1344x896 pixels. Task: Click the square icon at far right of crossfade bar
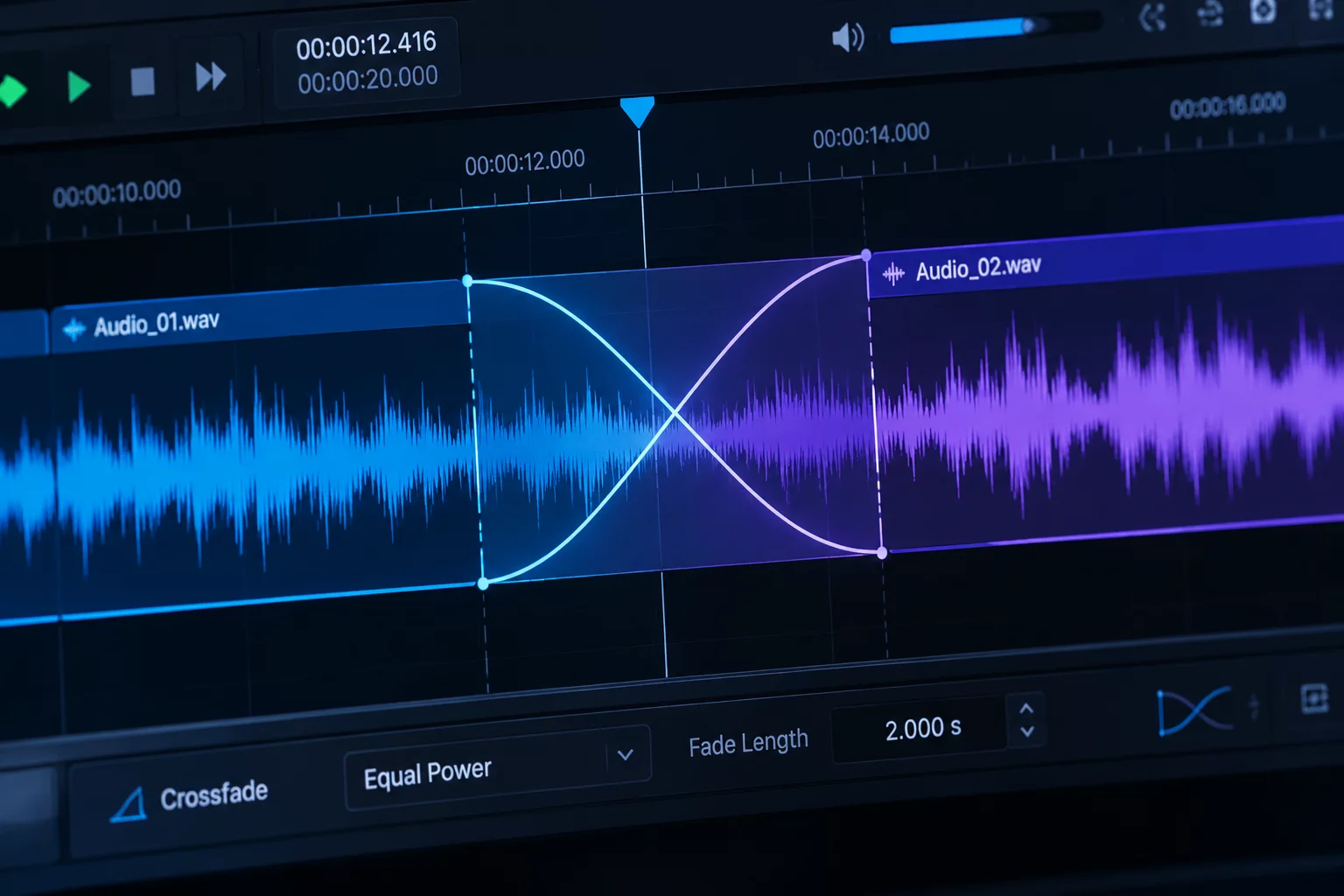pos(1314,698)
